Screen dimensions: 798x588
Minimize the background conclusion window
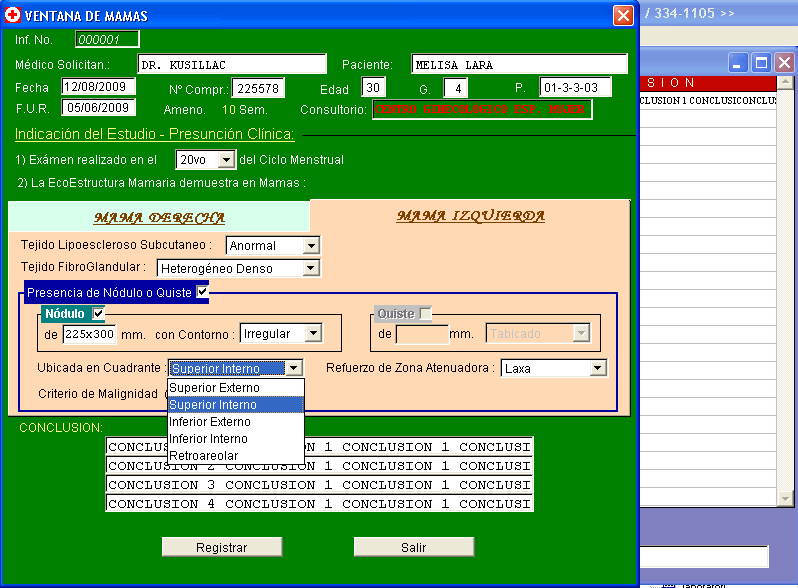pos(738,63)
